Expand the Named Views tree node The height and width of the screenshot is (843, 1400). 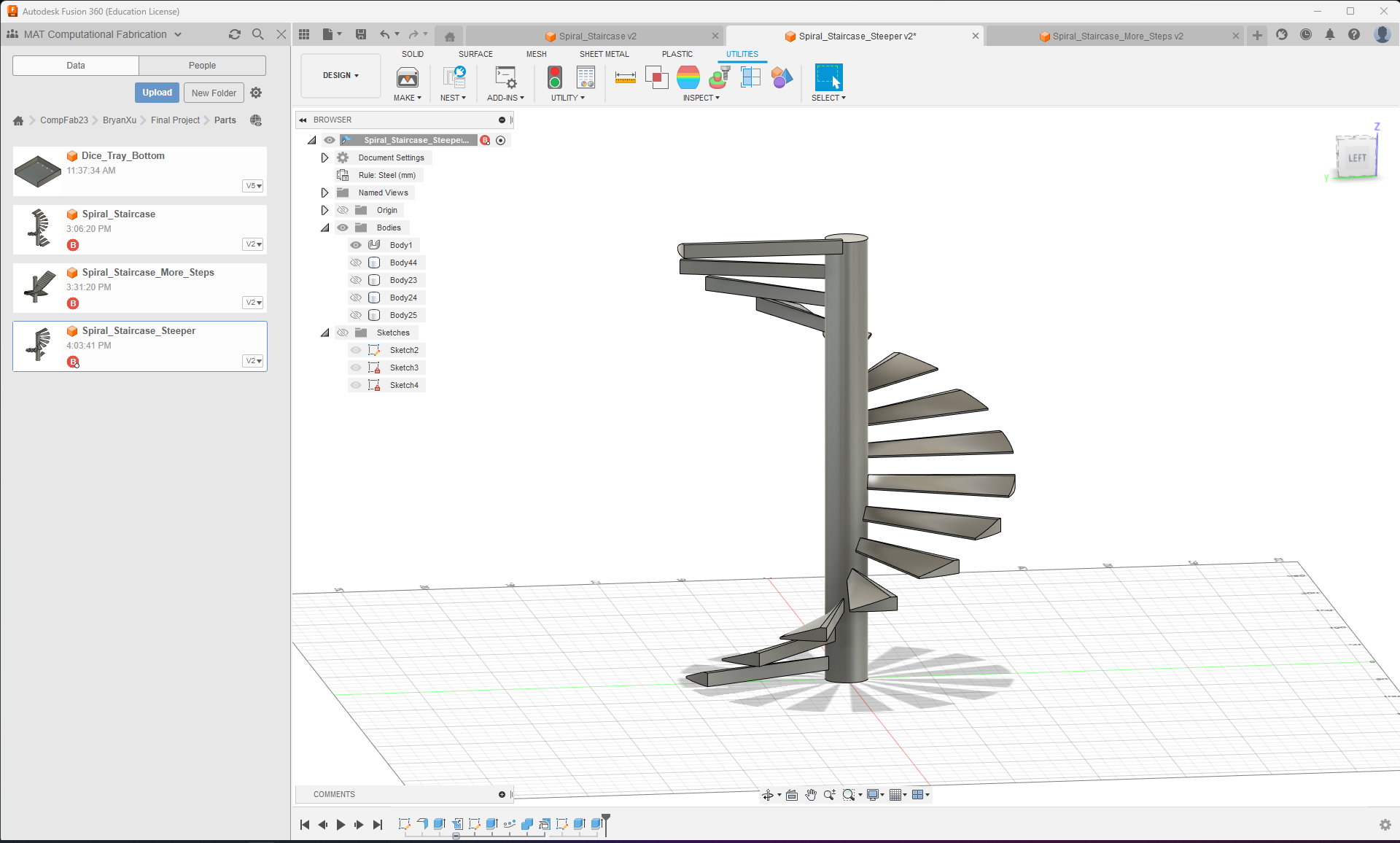[x=325, y=193]
